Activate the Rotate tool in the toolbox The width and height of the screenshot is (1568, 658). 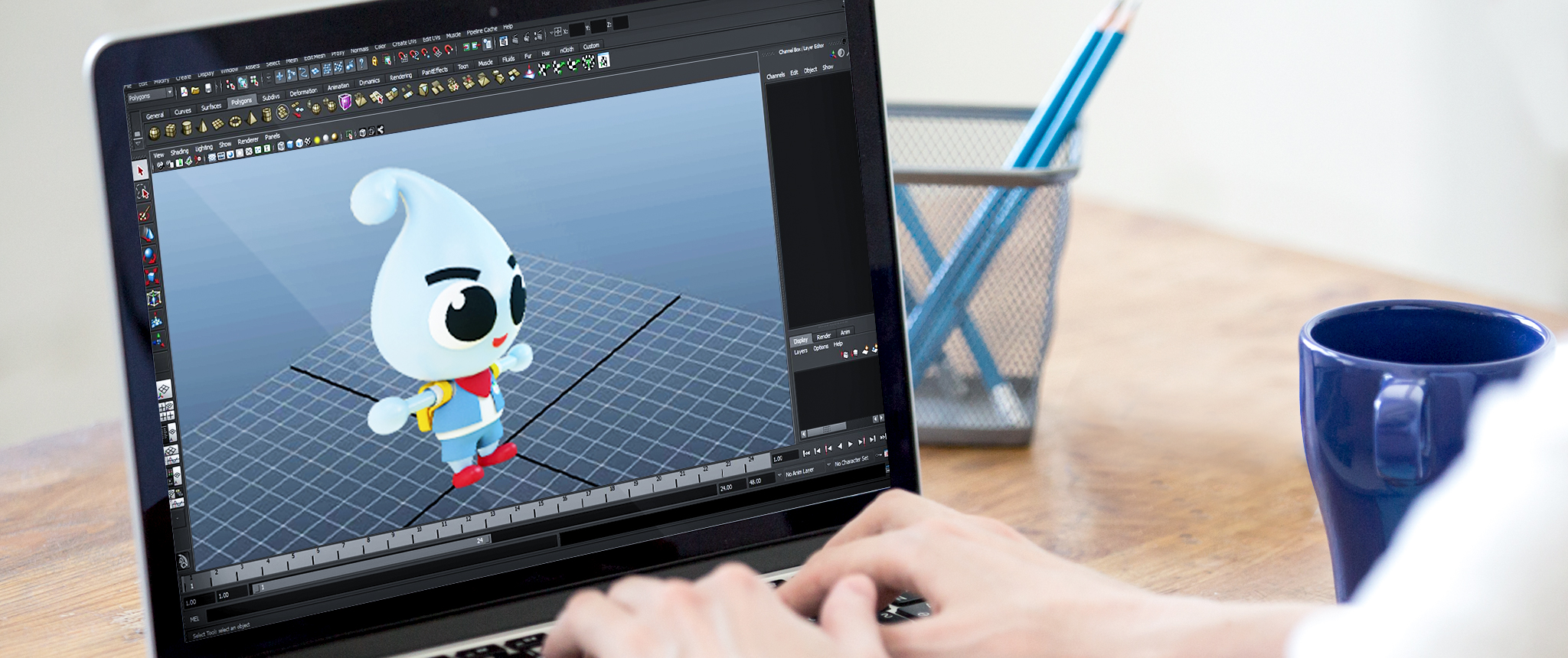(150, 256)
